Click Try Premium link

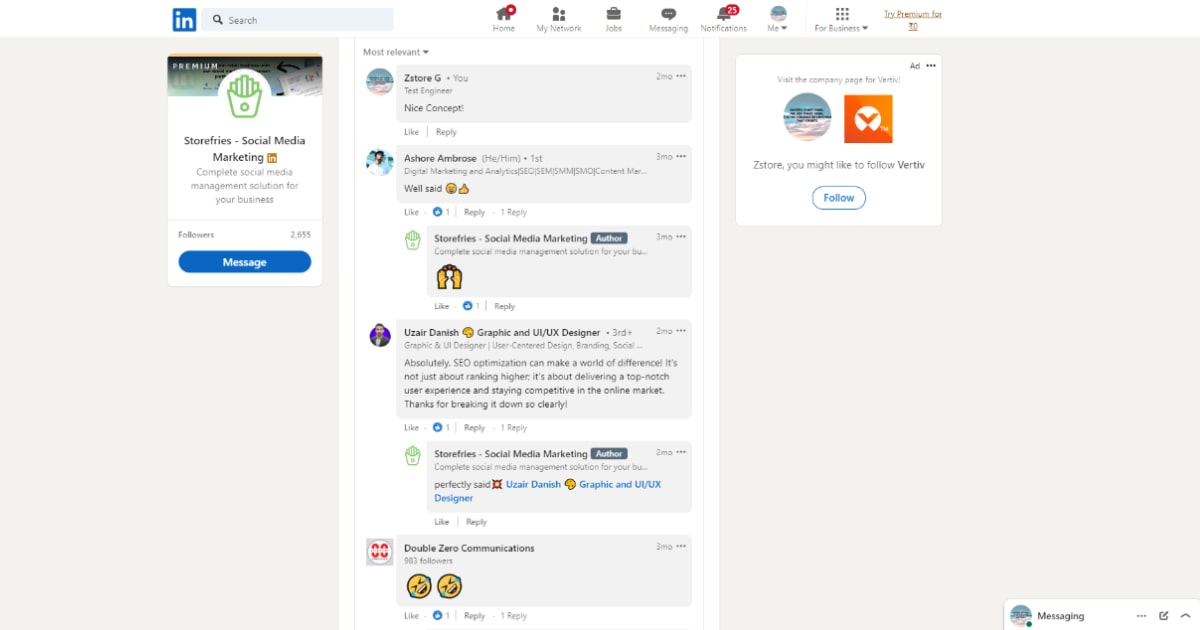coord(912,19)
